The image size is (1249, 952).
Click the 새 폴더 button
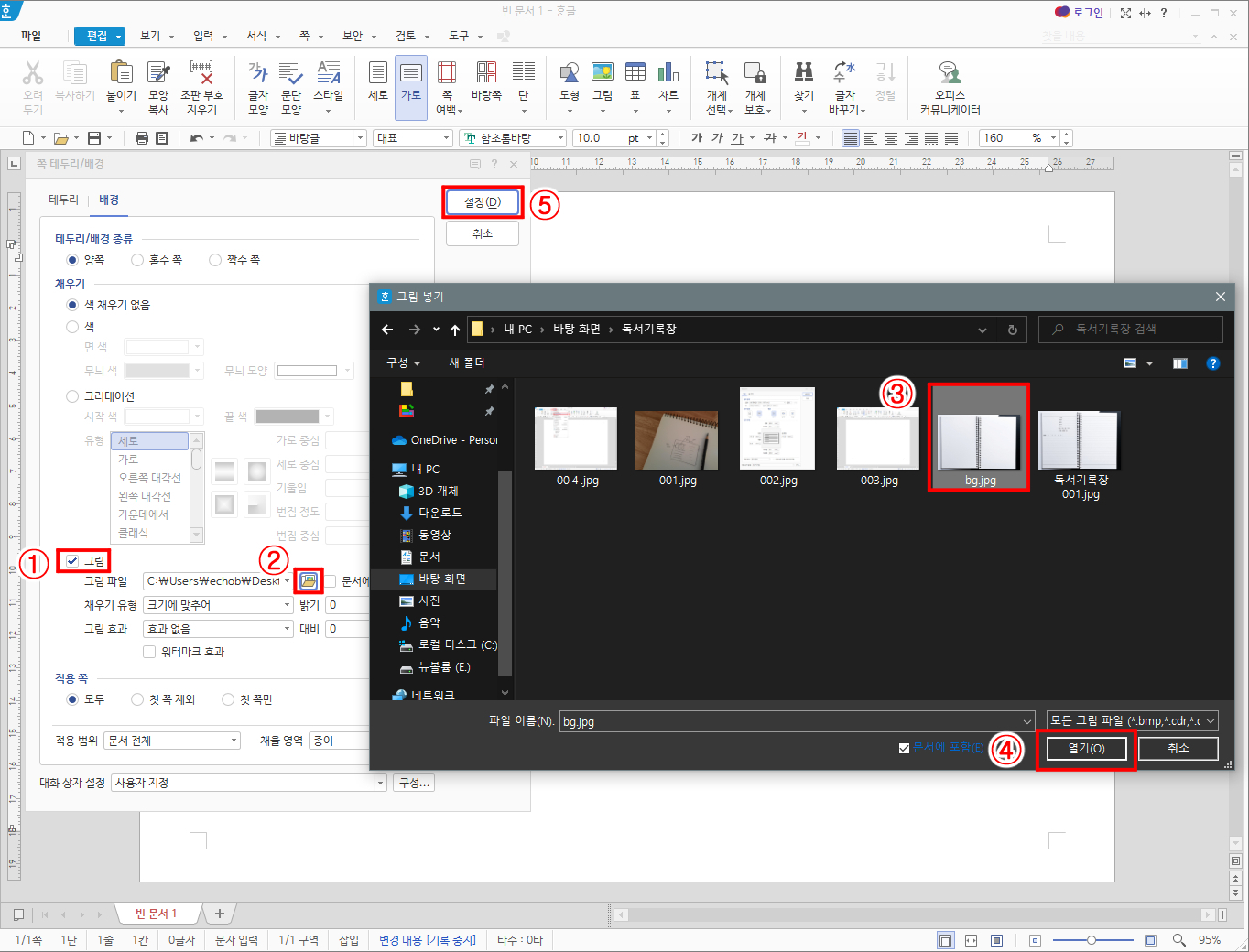pos(467,363)
